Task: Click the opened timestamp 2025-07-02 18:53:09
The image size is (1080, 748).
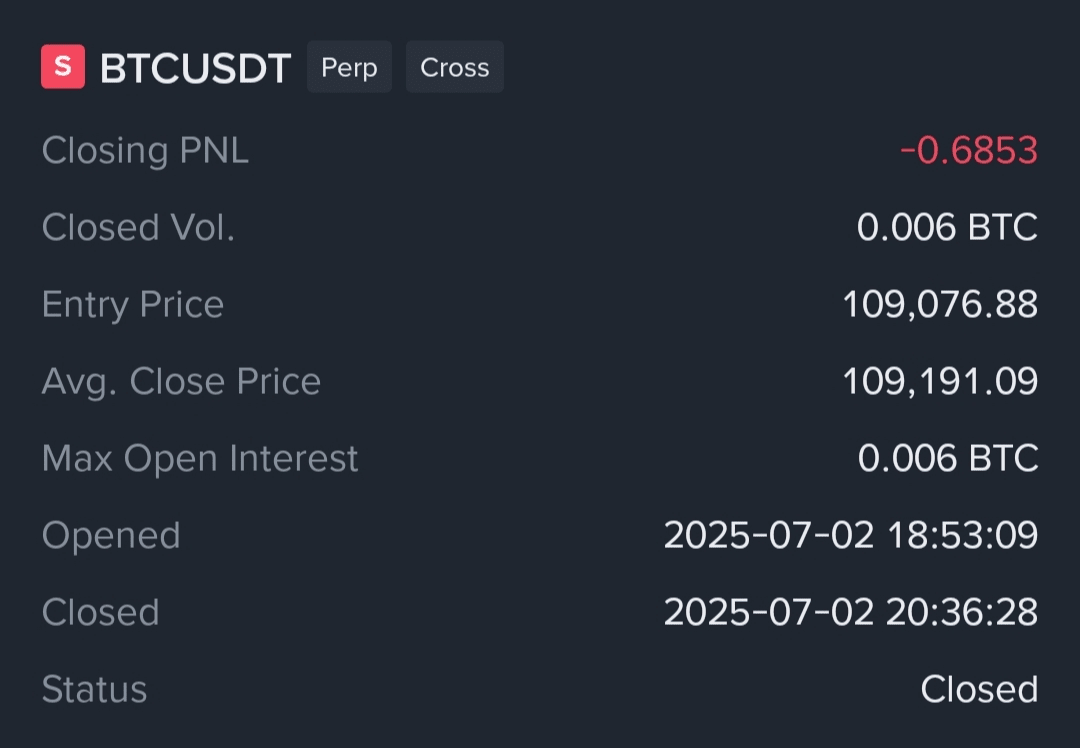Action: [x=850, y=535]
